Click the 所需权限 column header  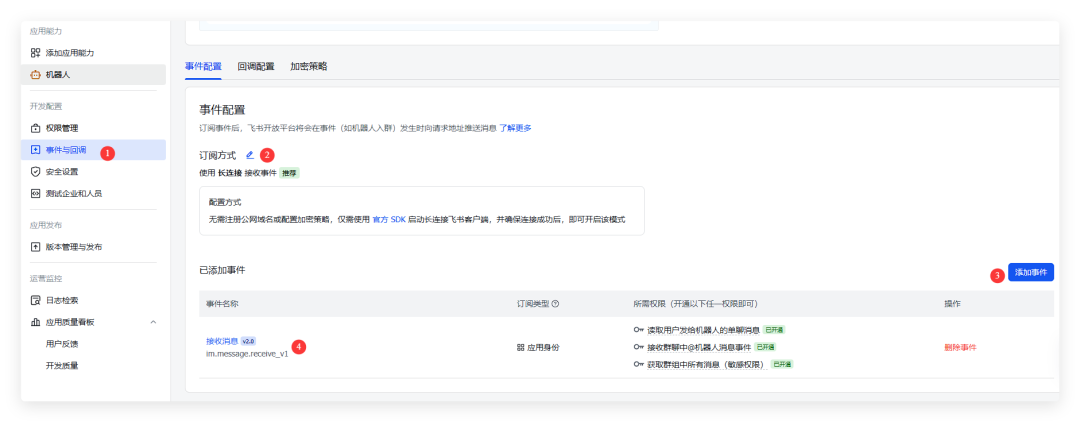point(696,304)
